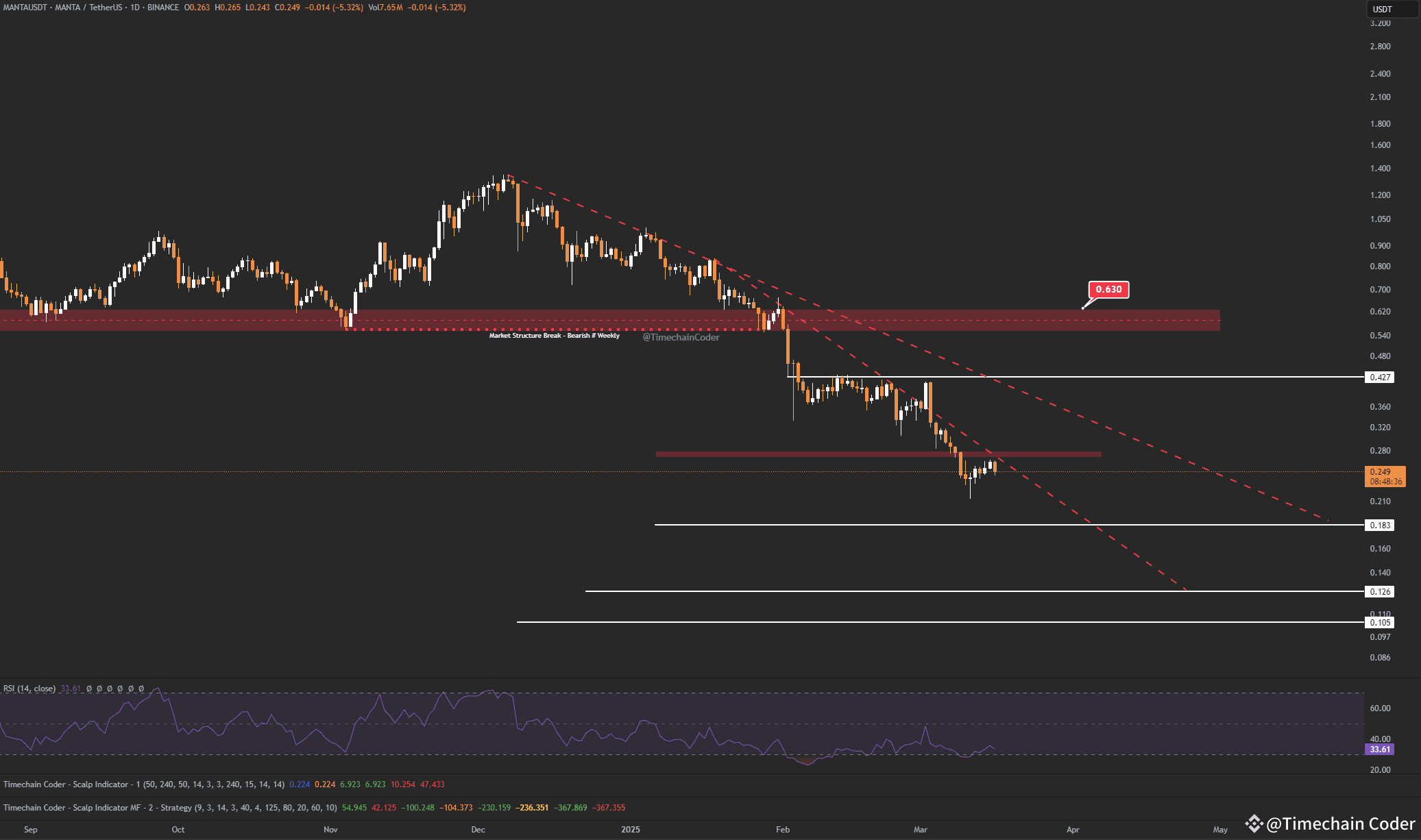This screenshot has height=840, width=1421.
Task: Select the small red zone near 0.280
Action: 878,454
